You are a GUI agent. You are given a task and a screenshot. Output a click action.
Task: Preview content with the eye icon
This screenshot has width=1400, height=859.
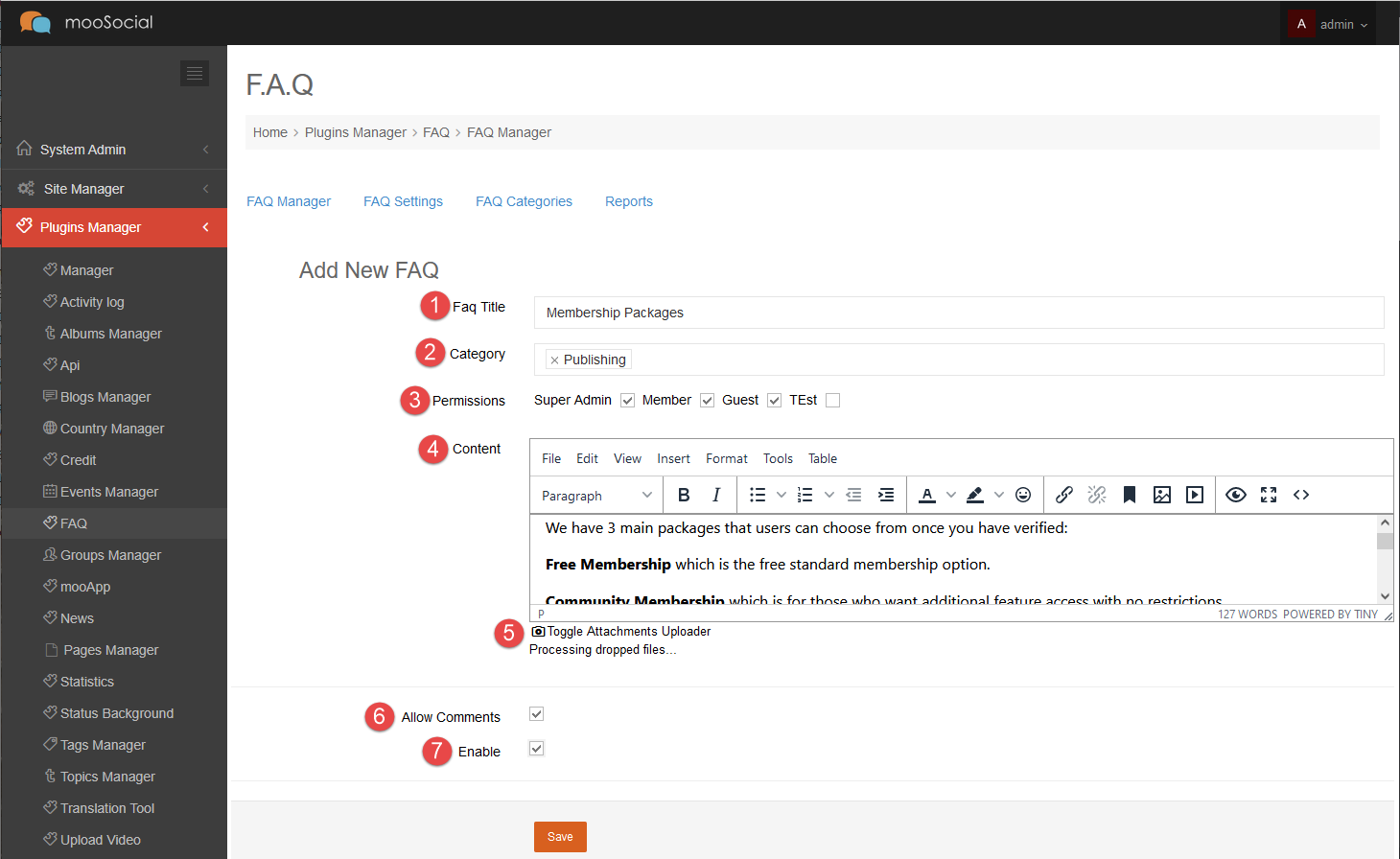click(1236, 495)
